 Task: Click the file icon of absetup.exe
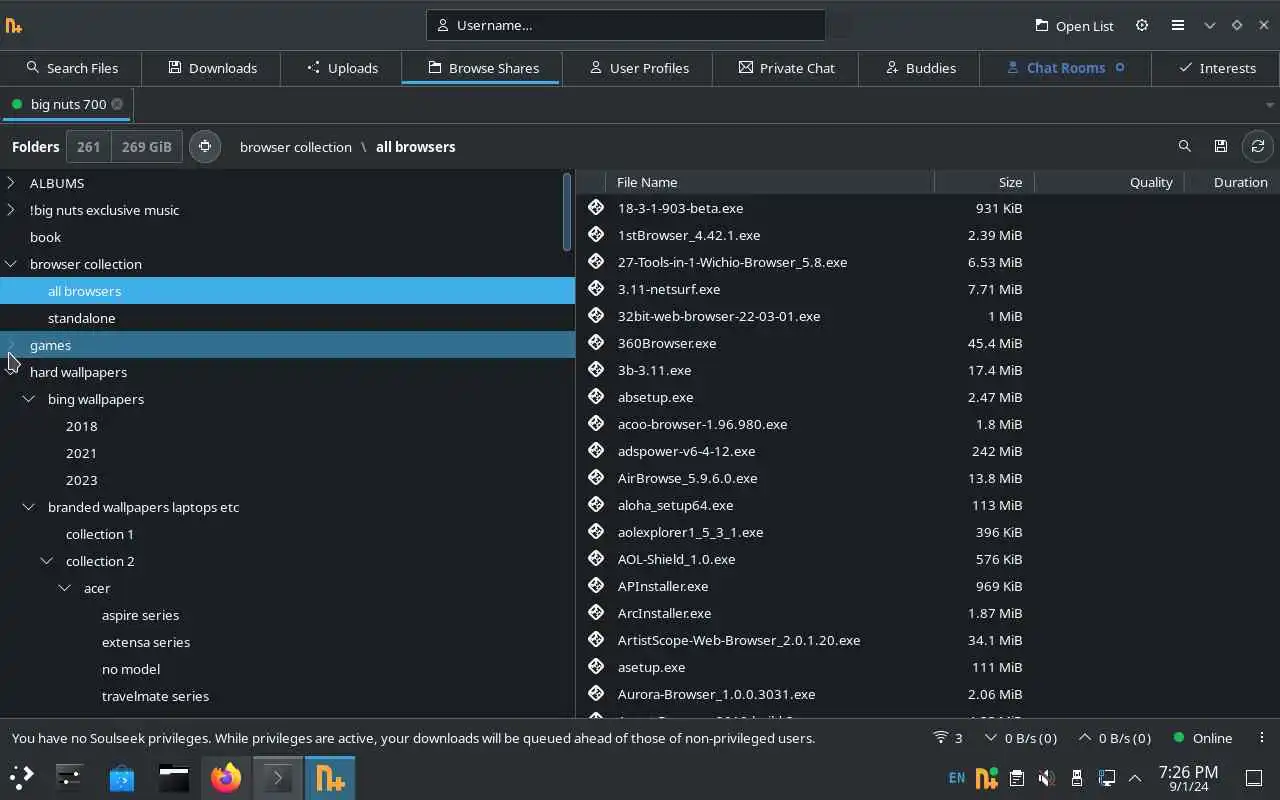point(596,396)
